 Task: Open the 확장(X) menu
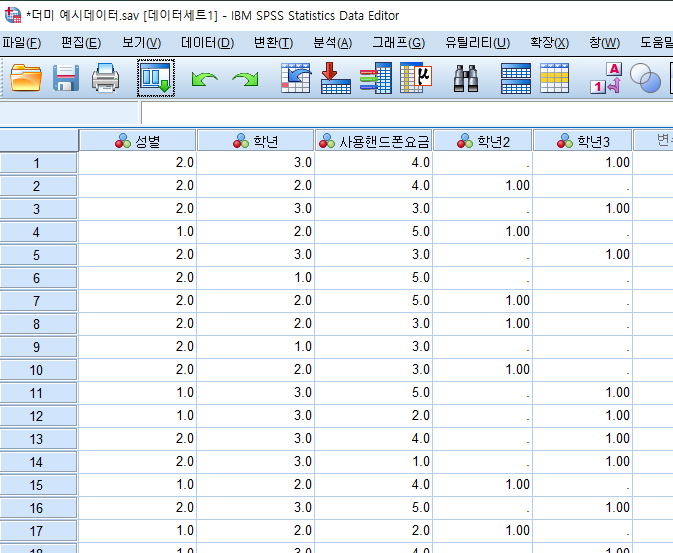pyautogui.click(x=549, y=43)
